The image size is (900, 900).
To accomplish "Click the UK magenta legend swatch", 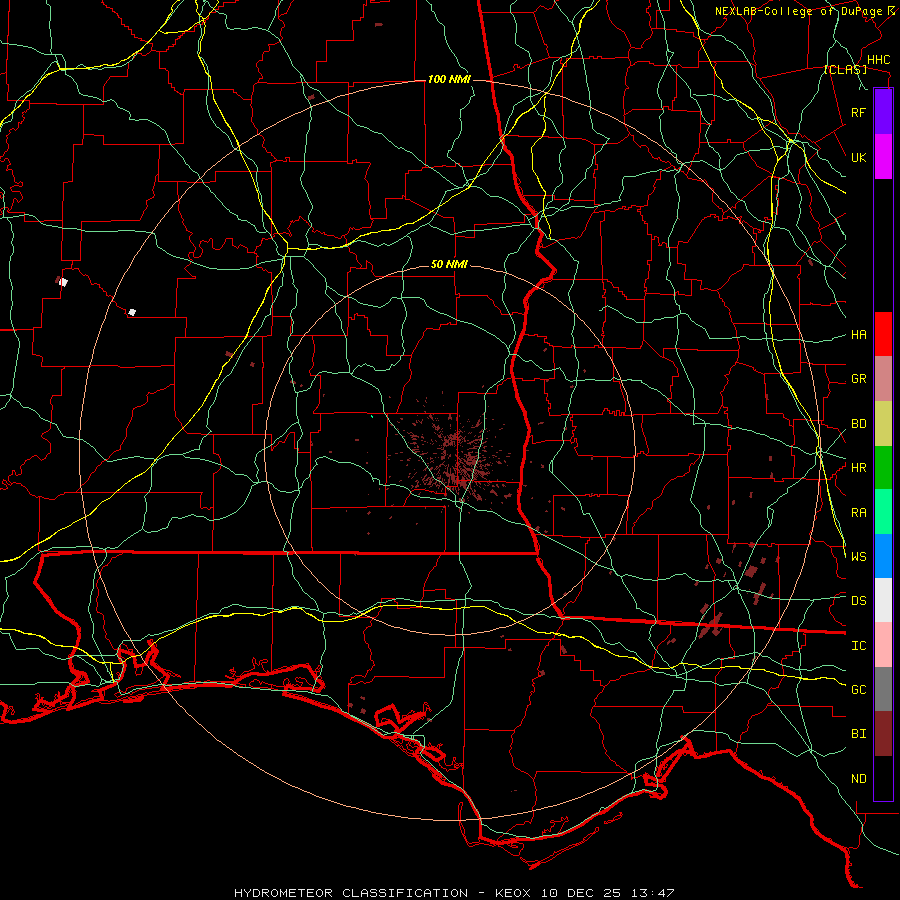I will pyautogui.click(x=883, y=157).
